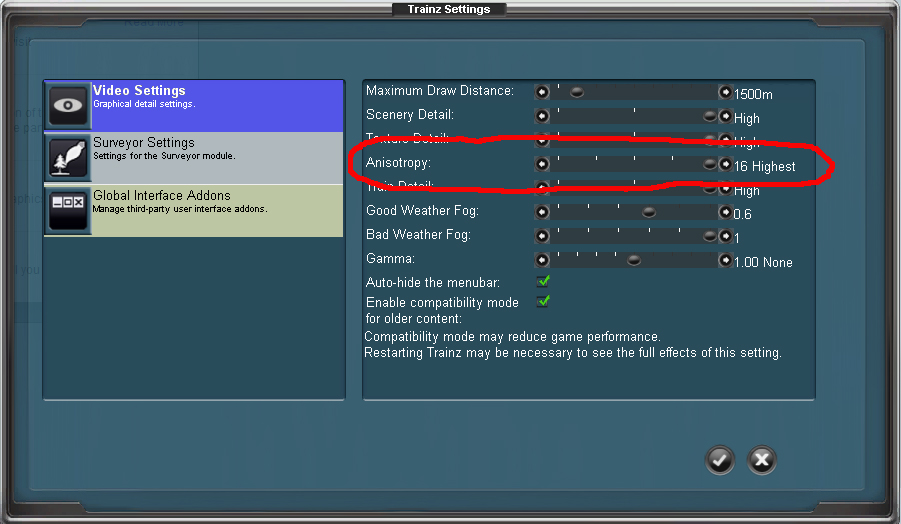Screen dimensions: 901x524
Task: Decrease Bad Weather Fog with left arrow
Action: (542, 236)
